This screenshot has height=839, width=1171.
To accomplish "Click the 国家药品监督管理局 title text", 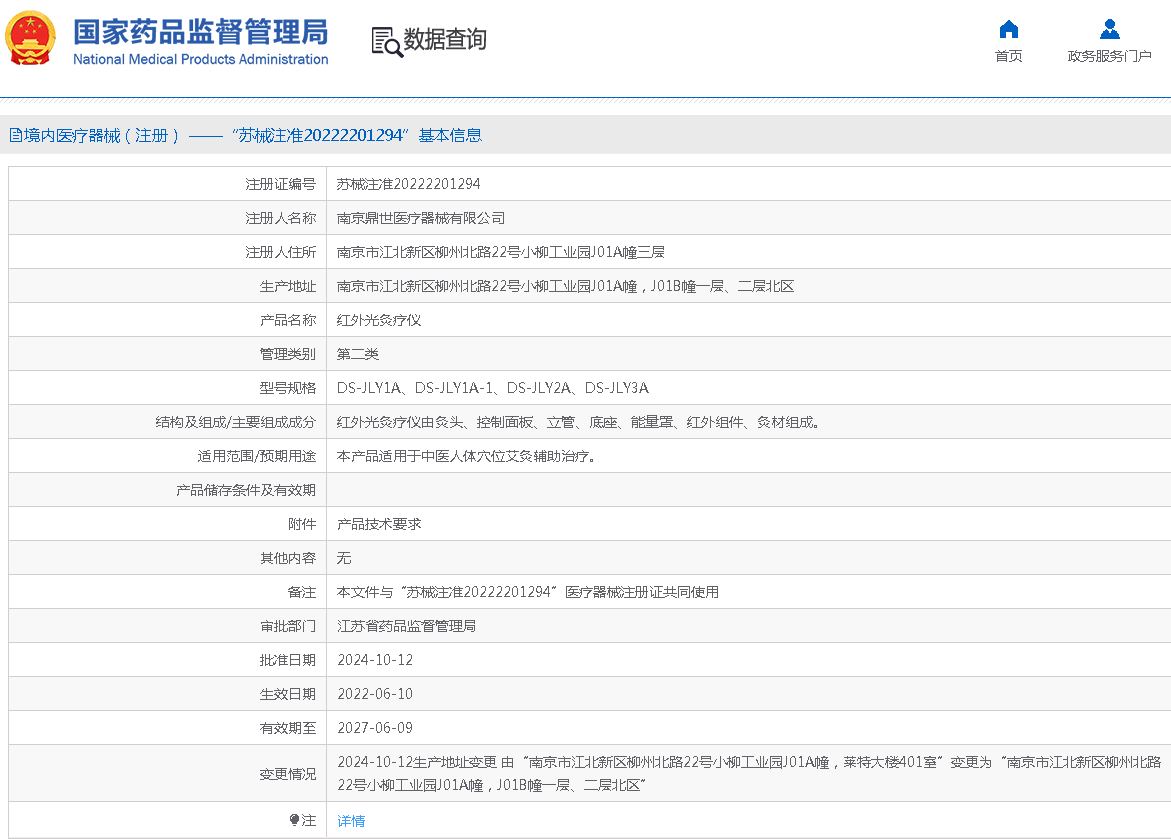I will (200, 32).
